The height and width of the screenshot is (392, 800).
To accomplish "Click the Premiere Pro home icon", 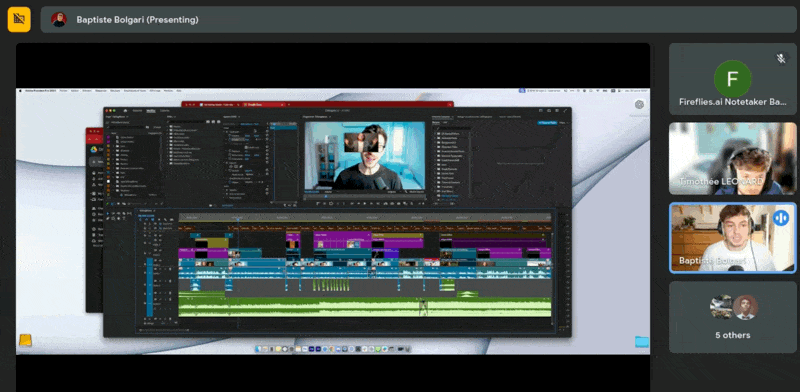I will (x=125, y=110).
